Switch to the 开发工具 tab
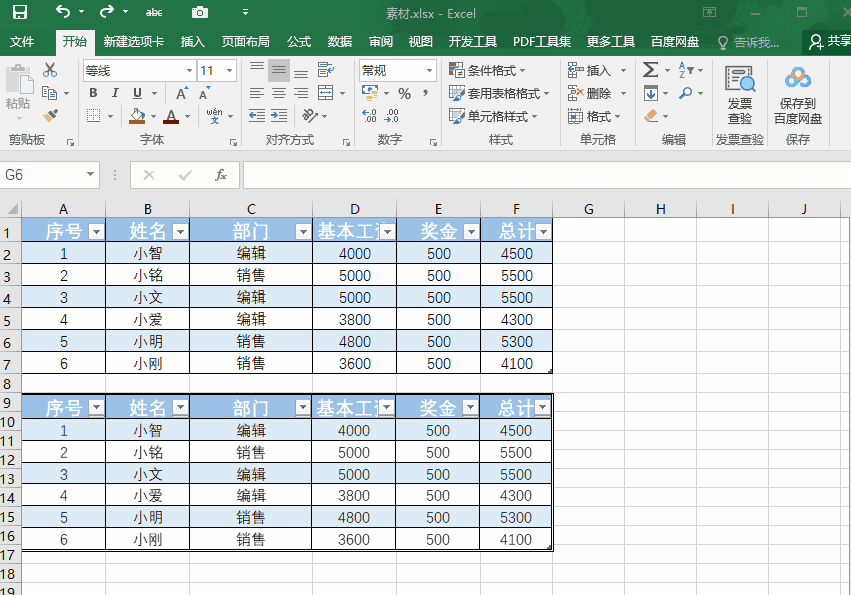This screenshot has height=595, width=851. pyautogui.click(x=473, y=42)
